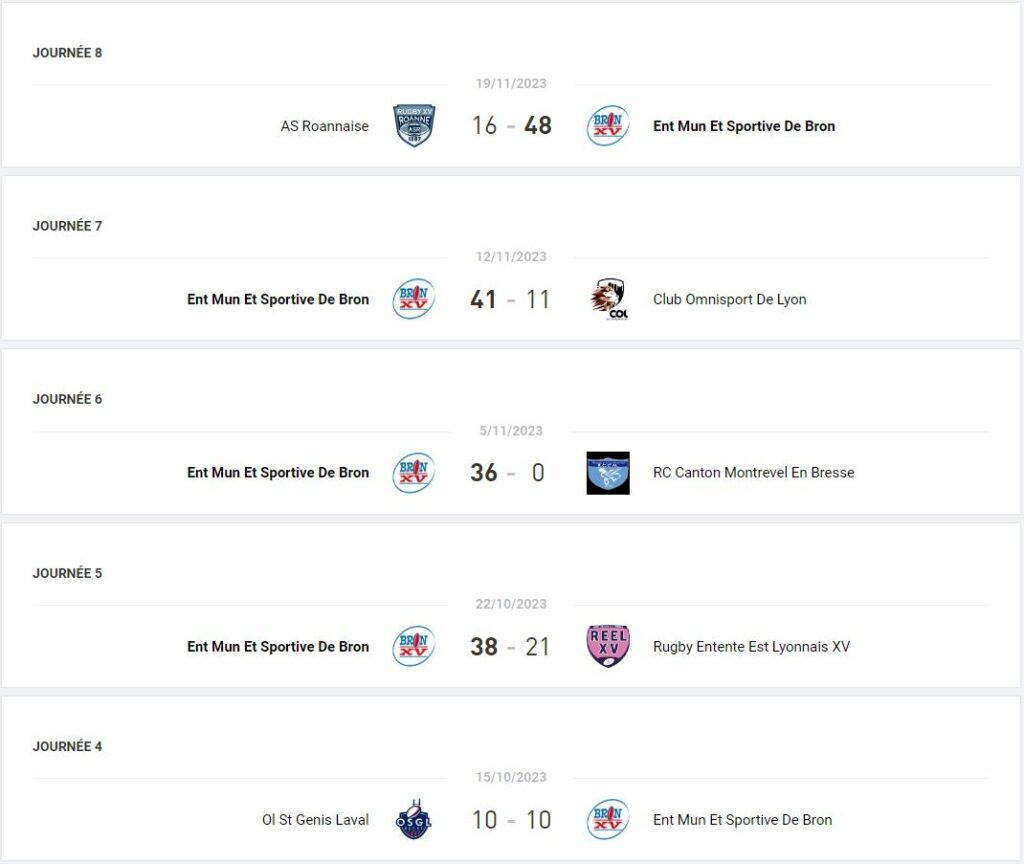1024x864 pixels.
Task: Open the AS Roannaise team name link
Action: [325, 126]
